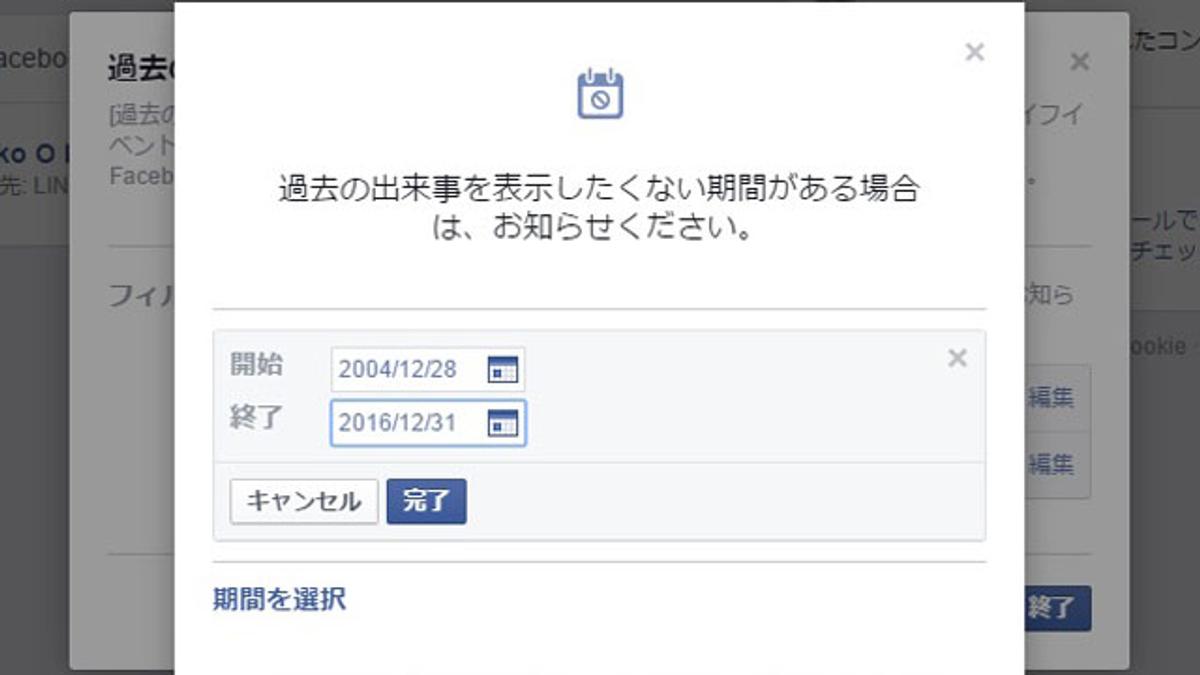
Task: Open the 期間を選択 link
Action: point(279,599)
